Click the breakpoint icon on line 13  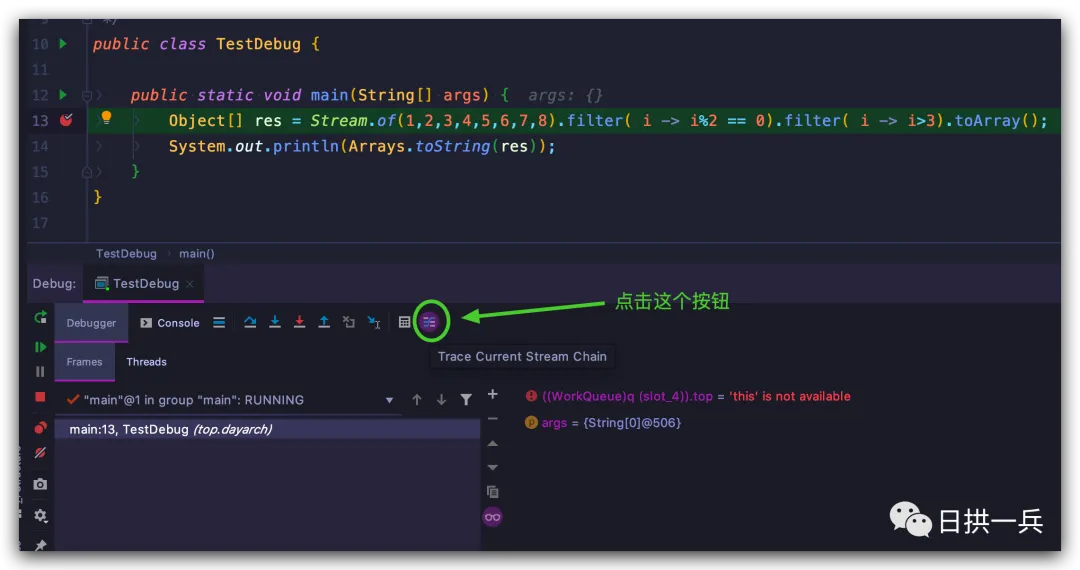point(66,120)
